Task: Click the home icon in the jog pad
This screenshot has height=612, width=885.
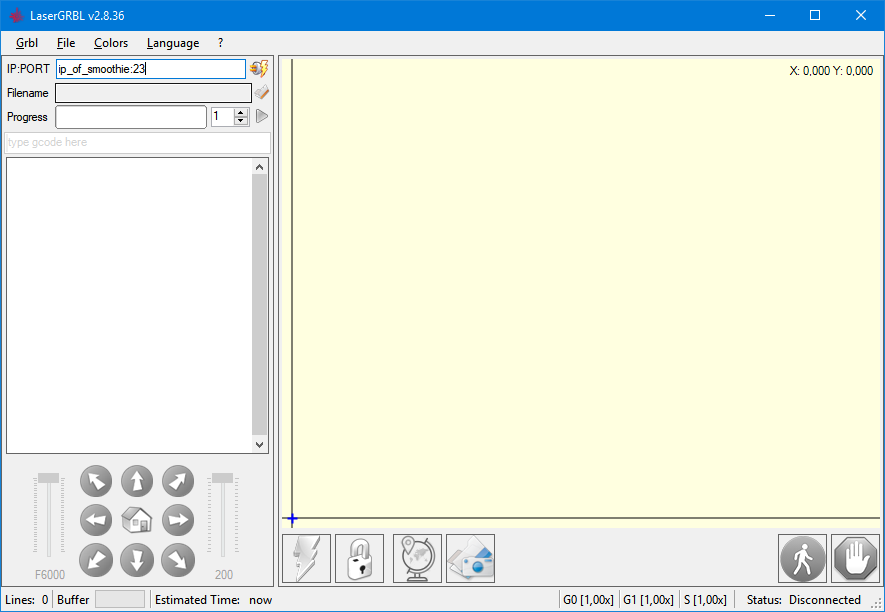Action: click(x=137, y=520)
